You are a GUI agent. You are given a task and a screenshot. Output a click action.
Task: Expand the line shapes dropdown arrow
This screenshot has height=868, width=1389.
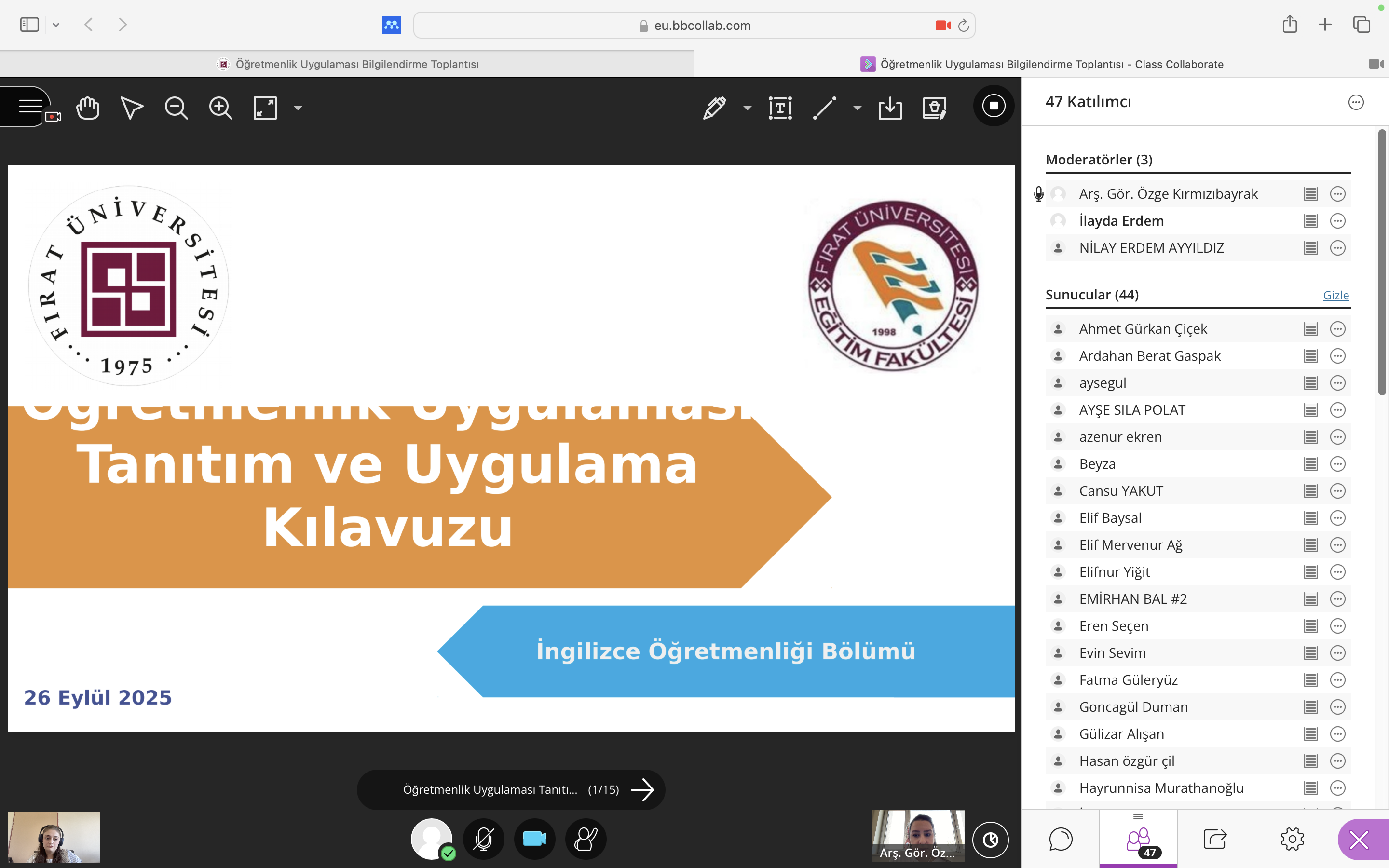point(857,108)
